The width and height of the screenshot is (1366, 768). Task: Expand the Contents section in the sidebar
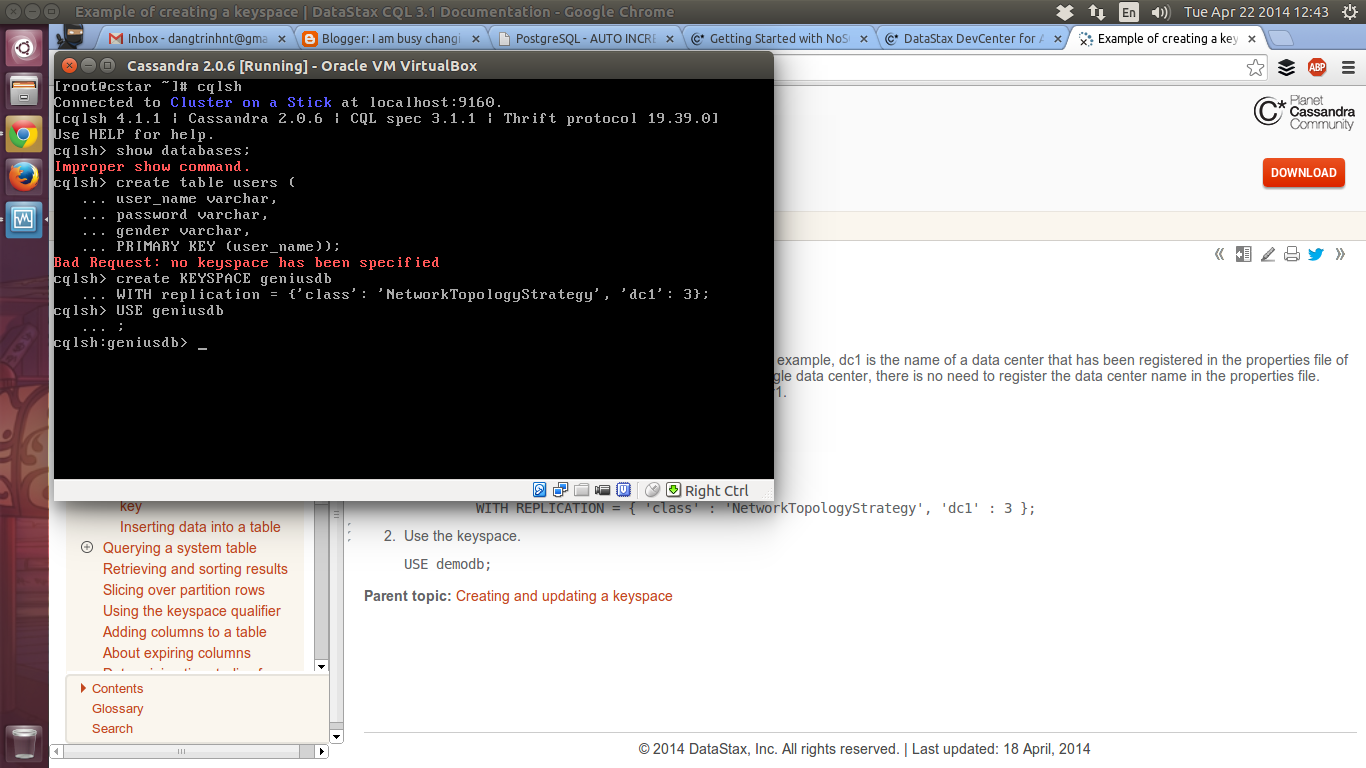click(82, 688)
